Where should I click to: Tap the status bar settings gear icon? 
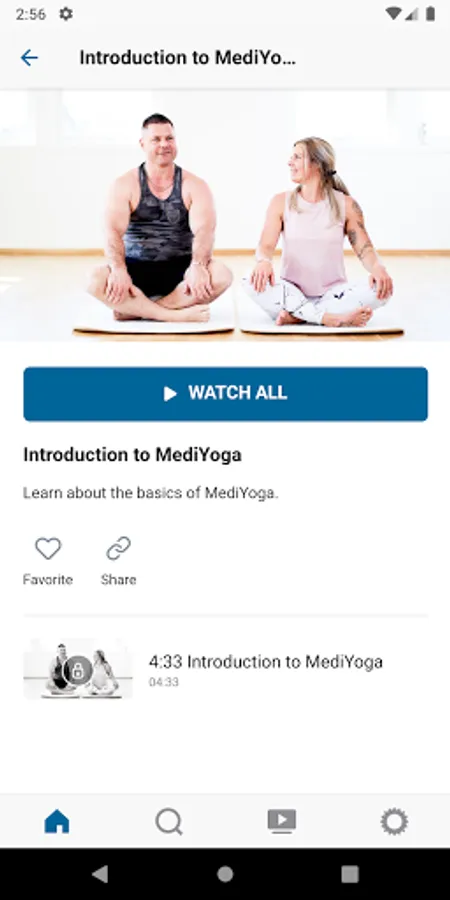coord(66,14)
